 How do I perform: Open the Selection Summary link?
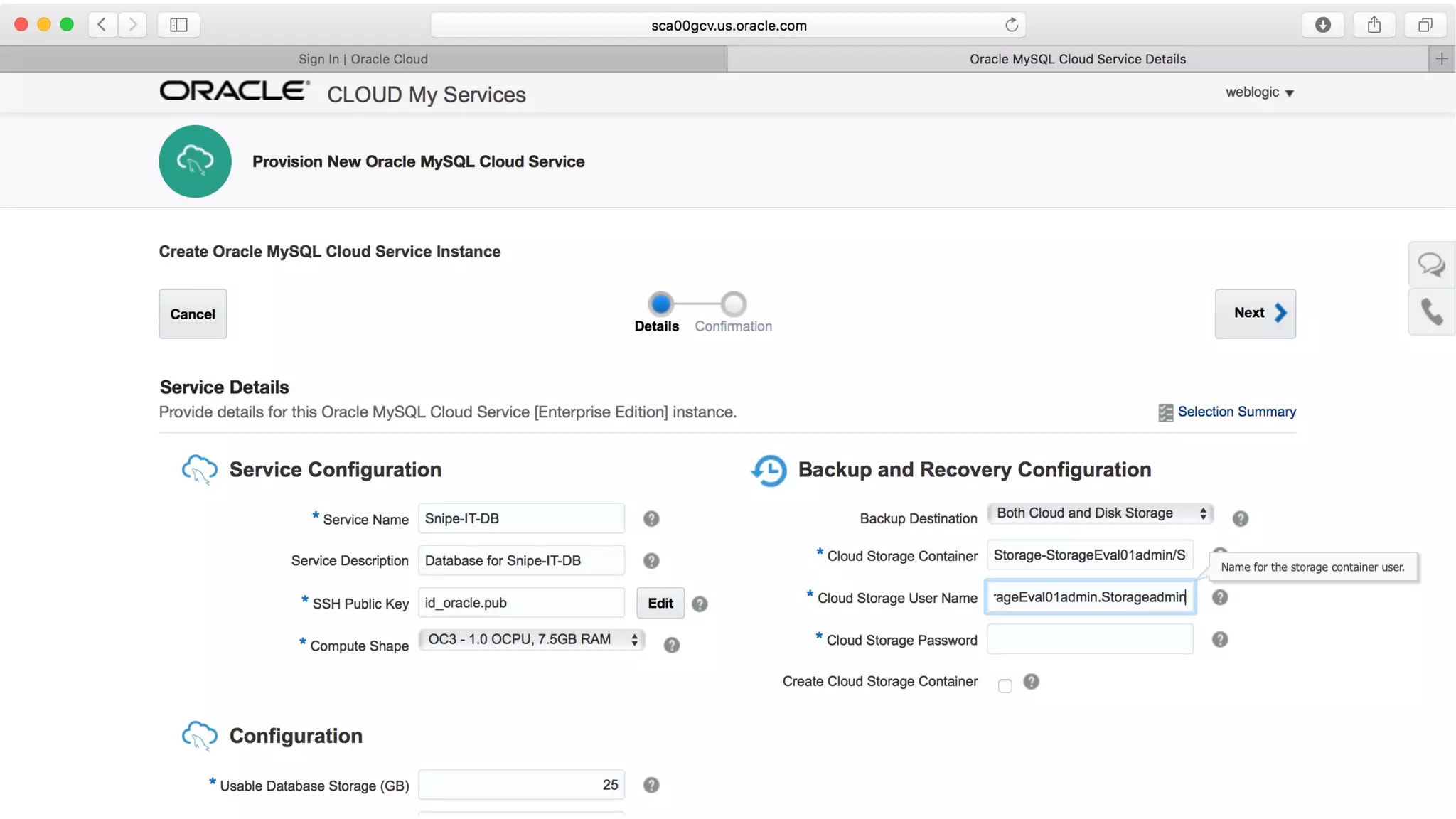point(1236,412)
